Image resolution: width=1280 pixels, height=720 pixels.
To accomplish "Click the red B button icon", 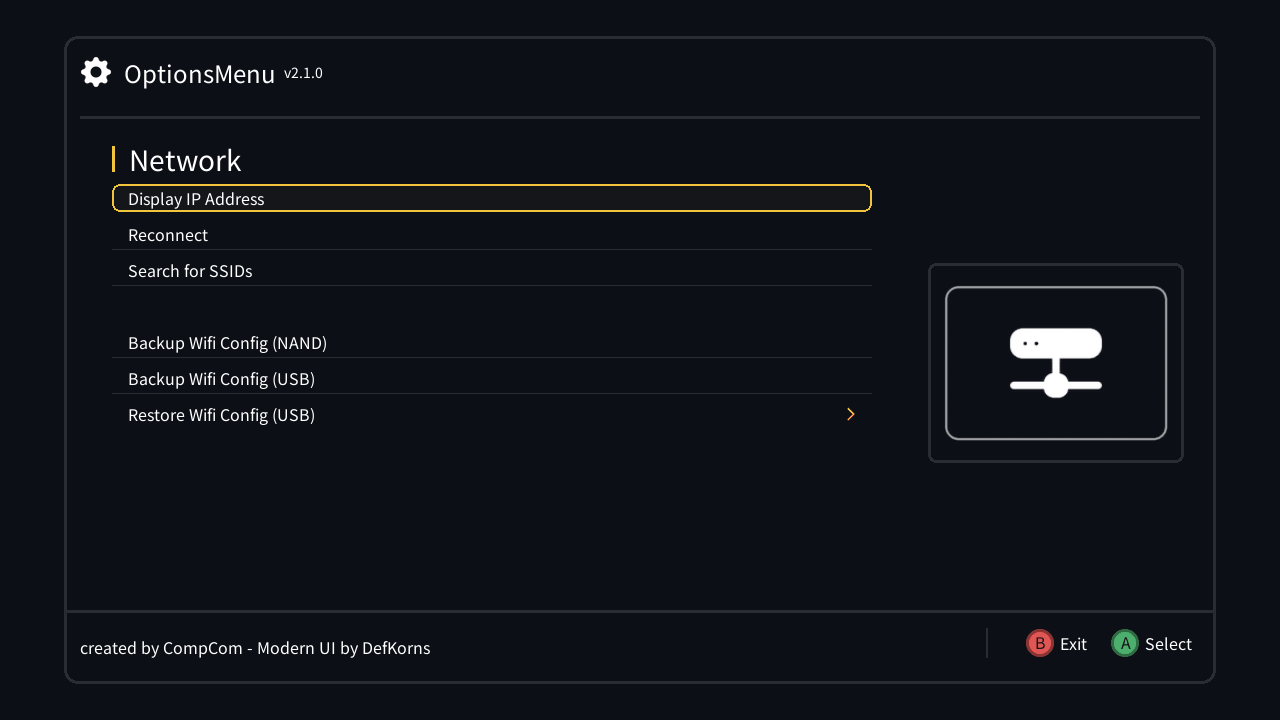I will coord(1040,643).
